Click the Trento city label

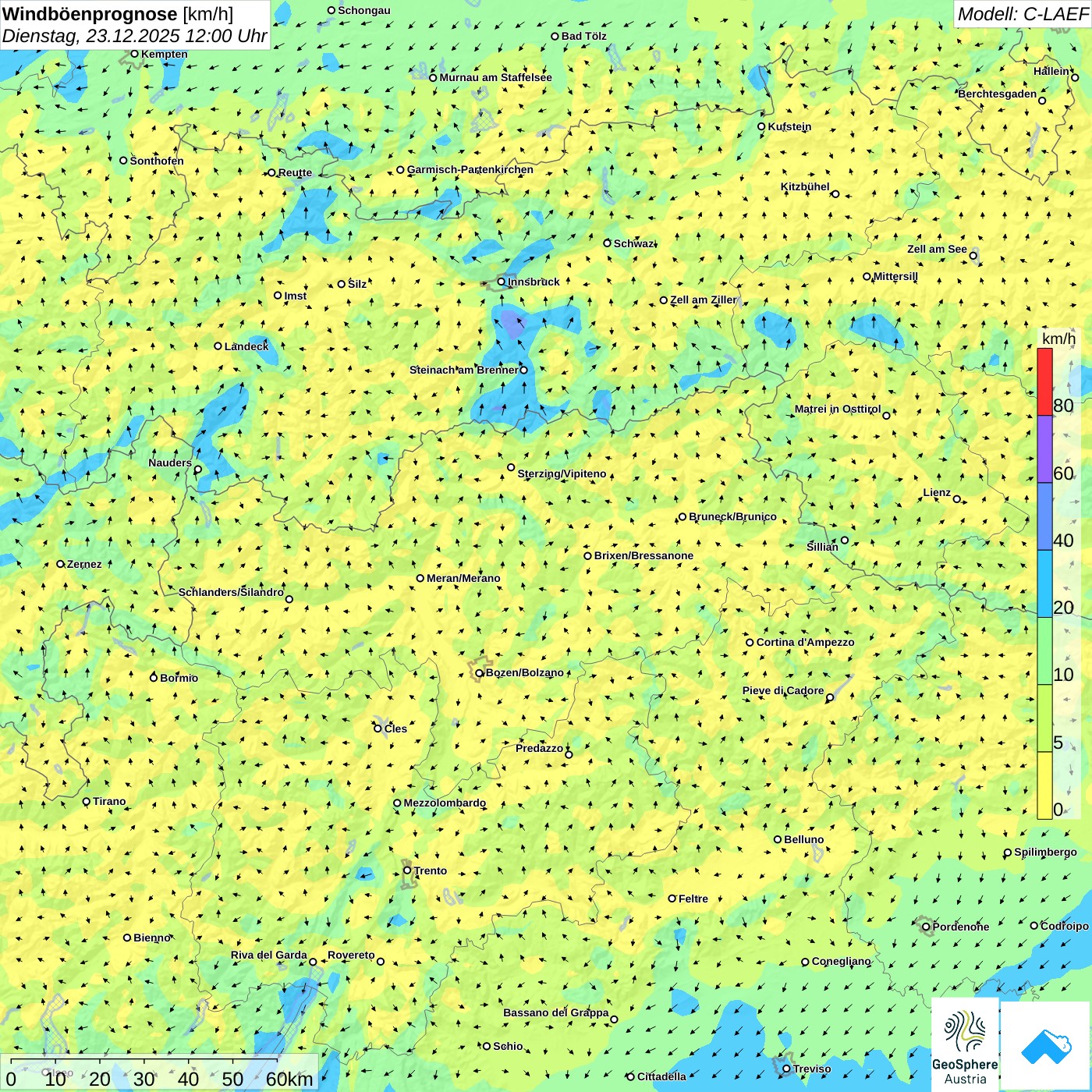[x=430, y=870]
